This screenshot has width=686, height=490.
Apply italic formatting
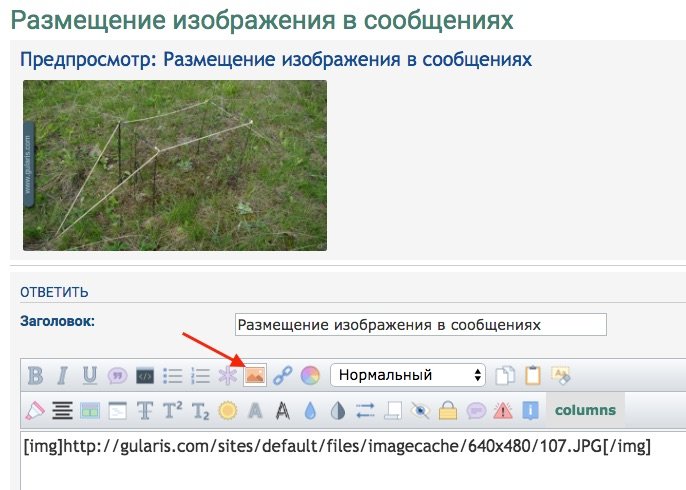(x=62, y=376)
